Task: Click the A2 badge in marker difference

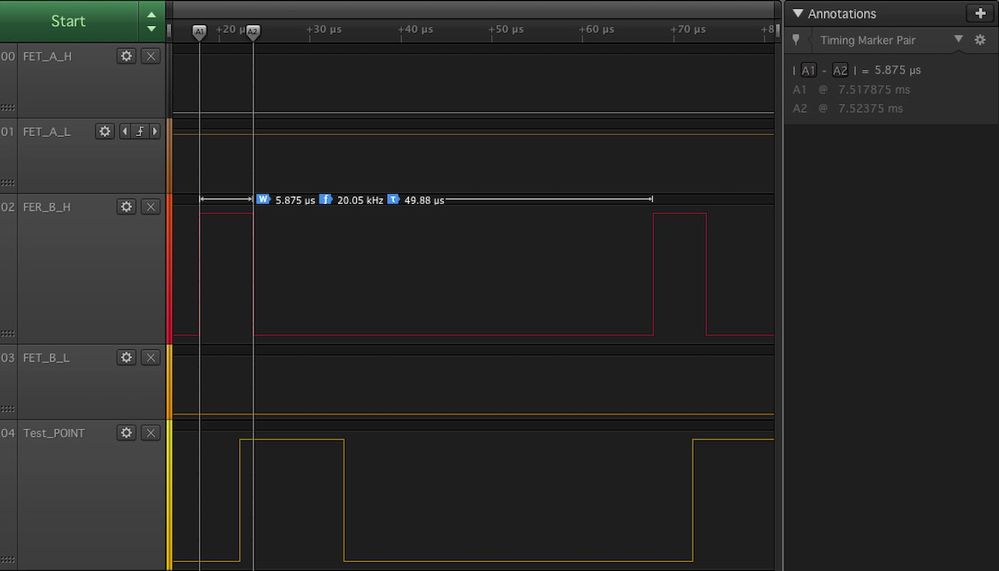Action: click(x=840, y=70)
